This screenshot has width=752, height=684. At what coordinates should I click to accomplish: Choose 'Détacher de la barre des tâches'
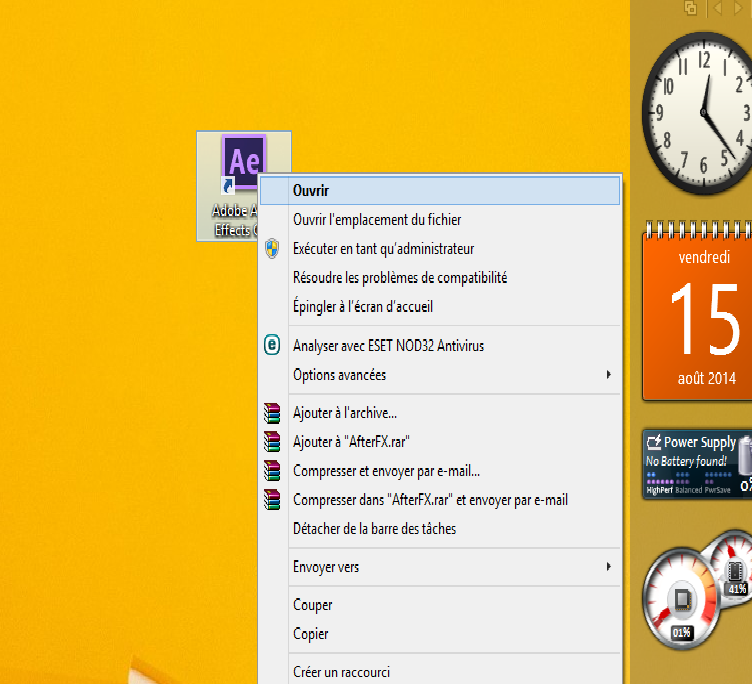(374, 528)
